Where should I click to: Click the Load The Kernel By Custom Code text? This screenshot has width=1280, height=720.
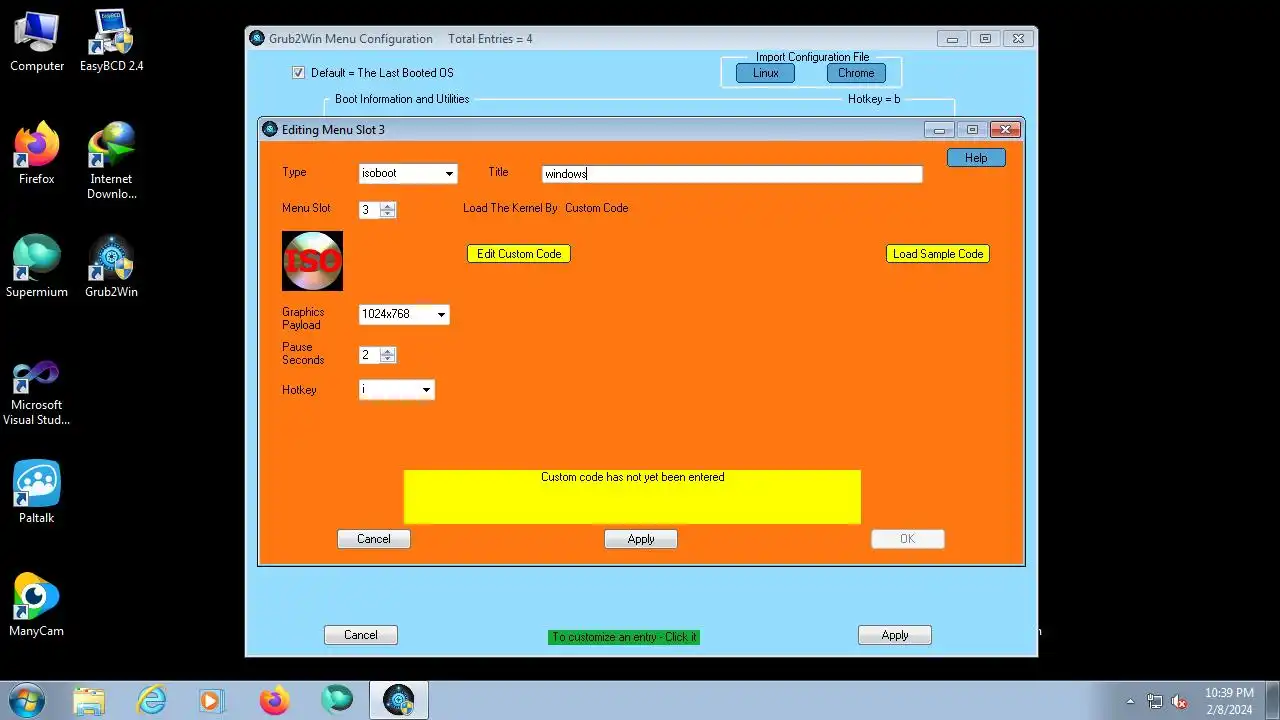[x=546, y=208]
